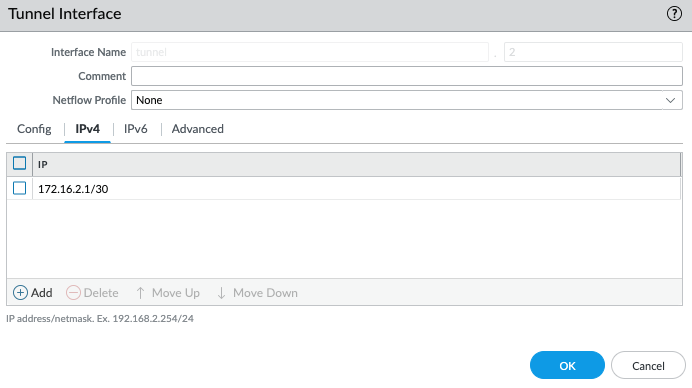
Task: Click the Comment input field
Action: tap(407, 76)
